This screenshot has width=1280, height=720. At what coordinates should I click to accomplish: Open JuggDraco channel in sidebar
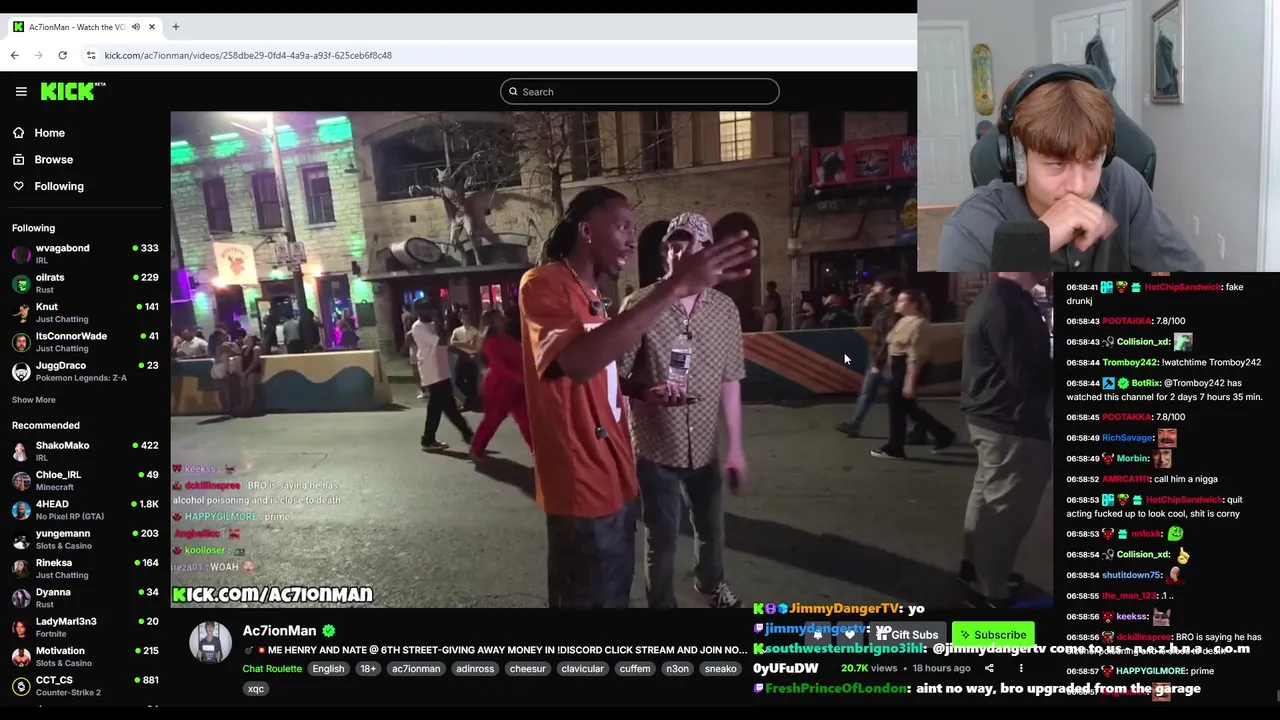[x=85, y=371]
